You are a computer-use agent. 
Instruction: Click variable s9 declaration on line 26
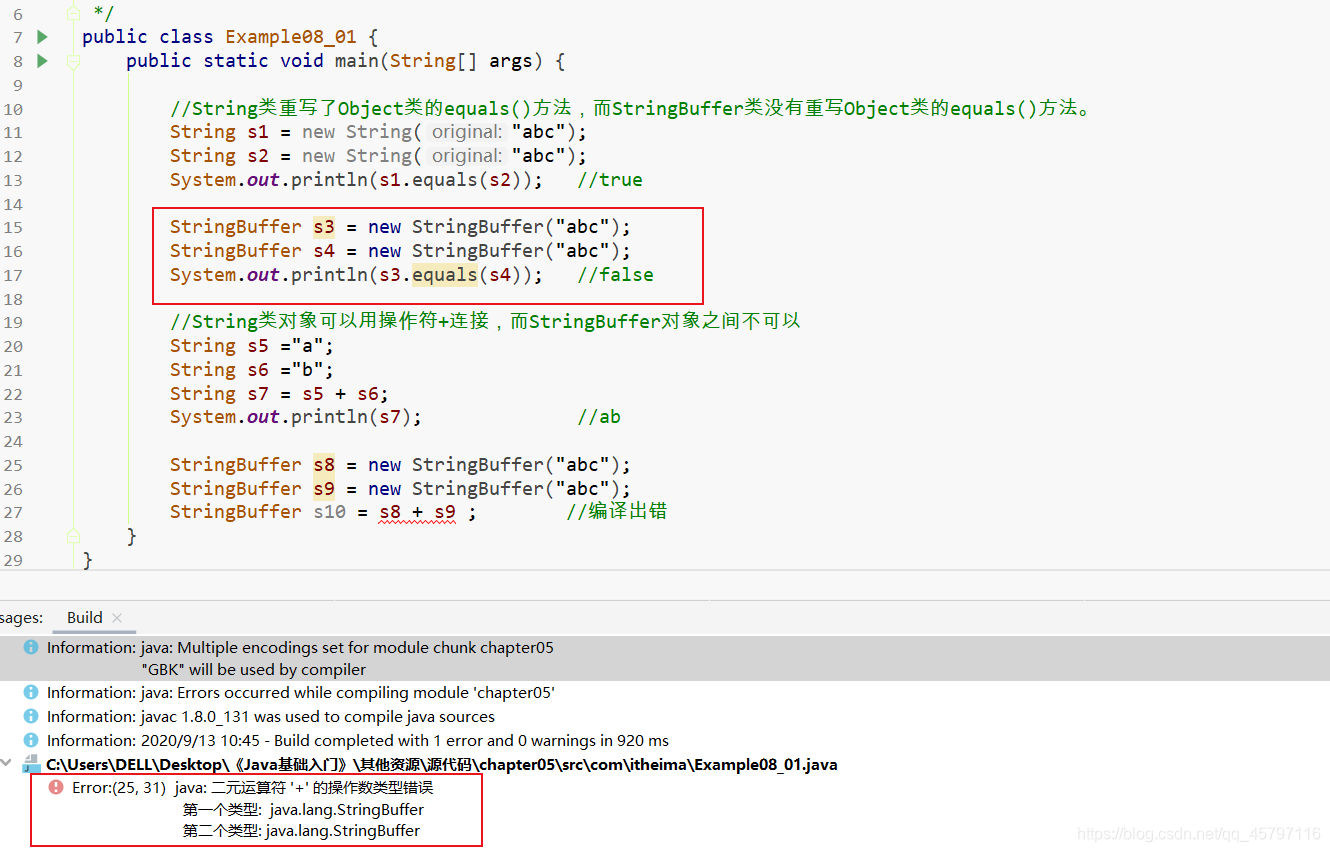tap(324, 489)
